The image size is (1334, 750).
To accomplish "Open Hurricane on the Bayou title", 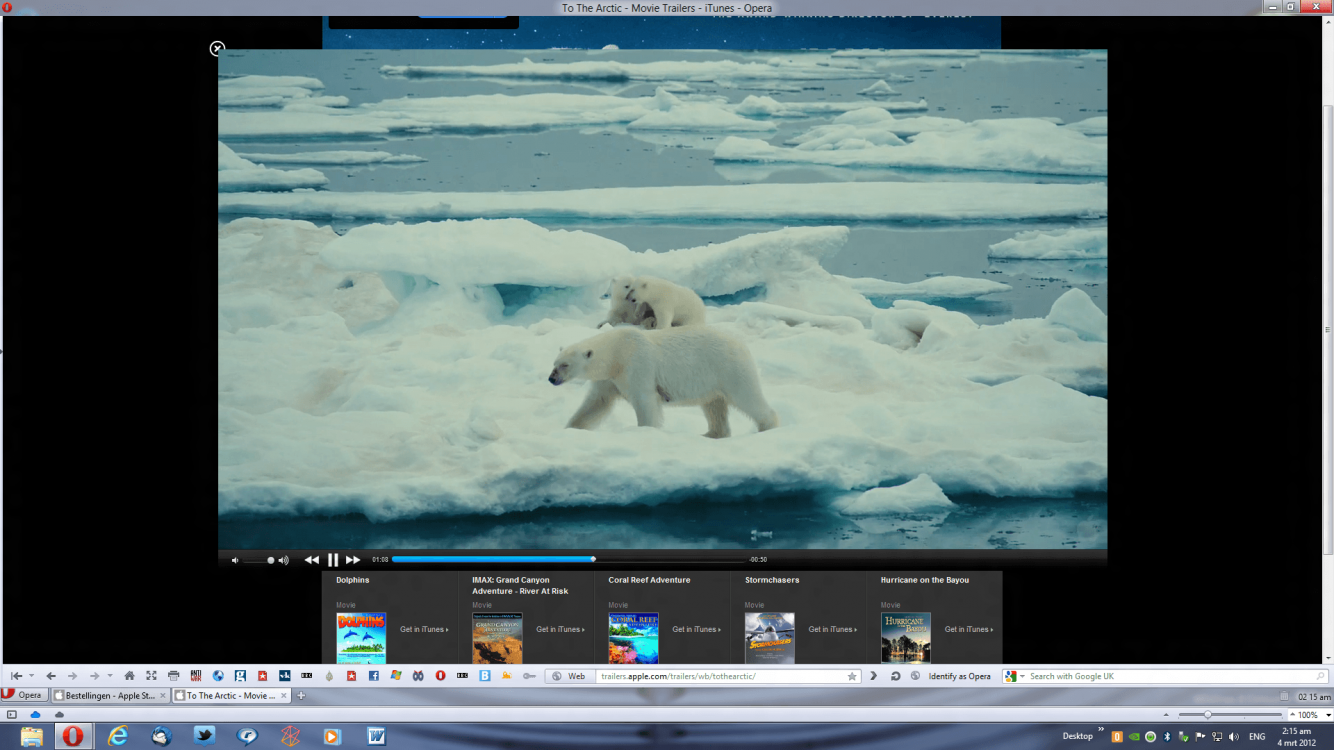I will point(925,580).
